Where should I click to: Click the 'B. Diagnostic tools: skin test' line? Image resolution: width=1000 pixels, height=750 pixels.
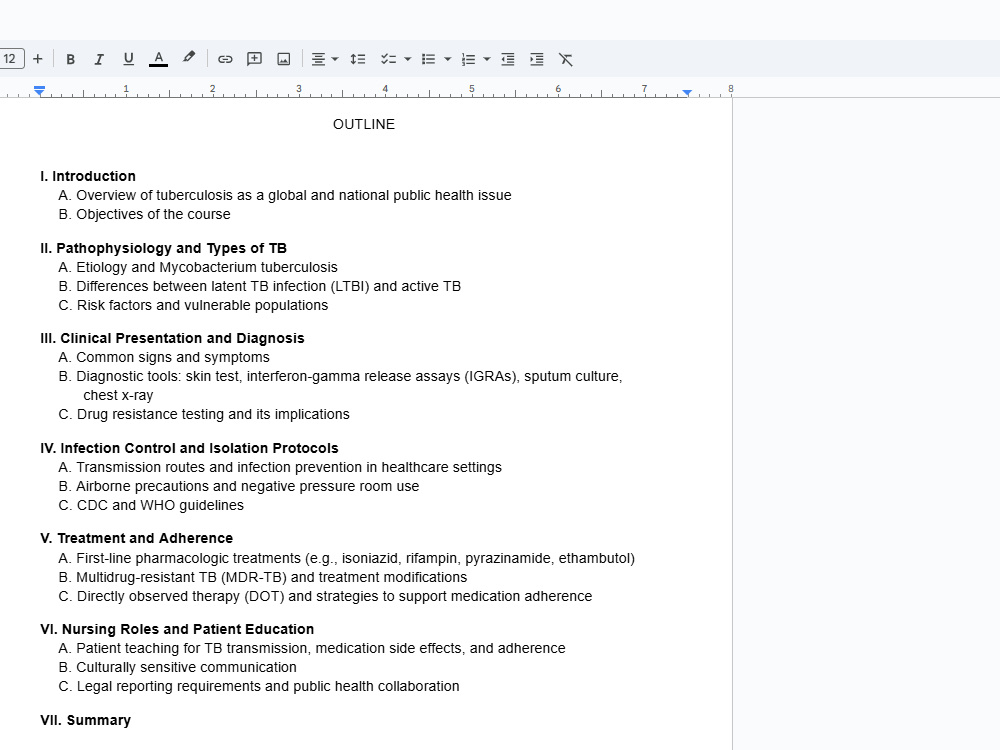(x=340, y=376)
